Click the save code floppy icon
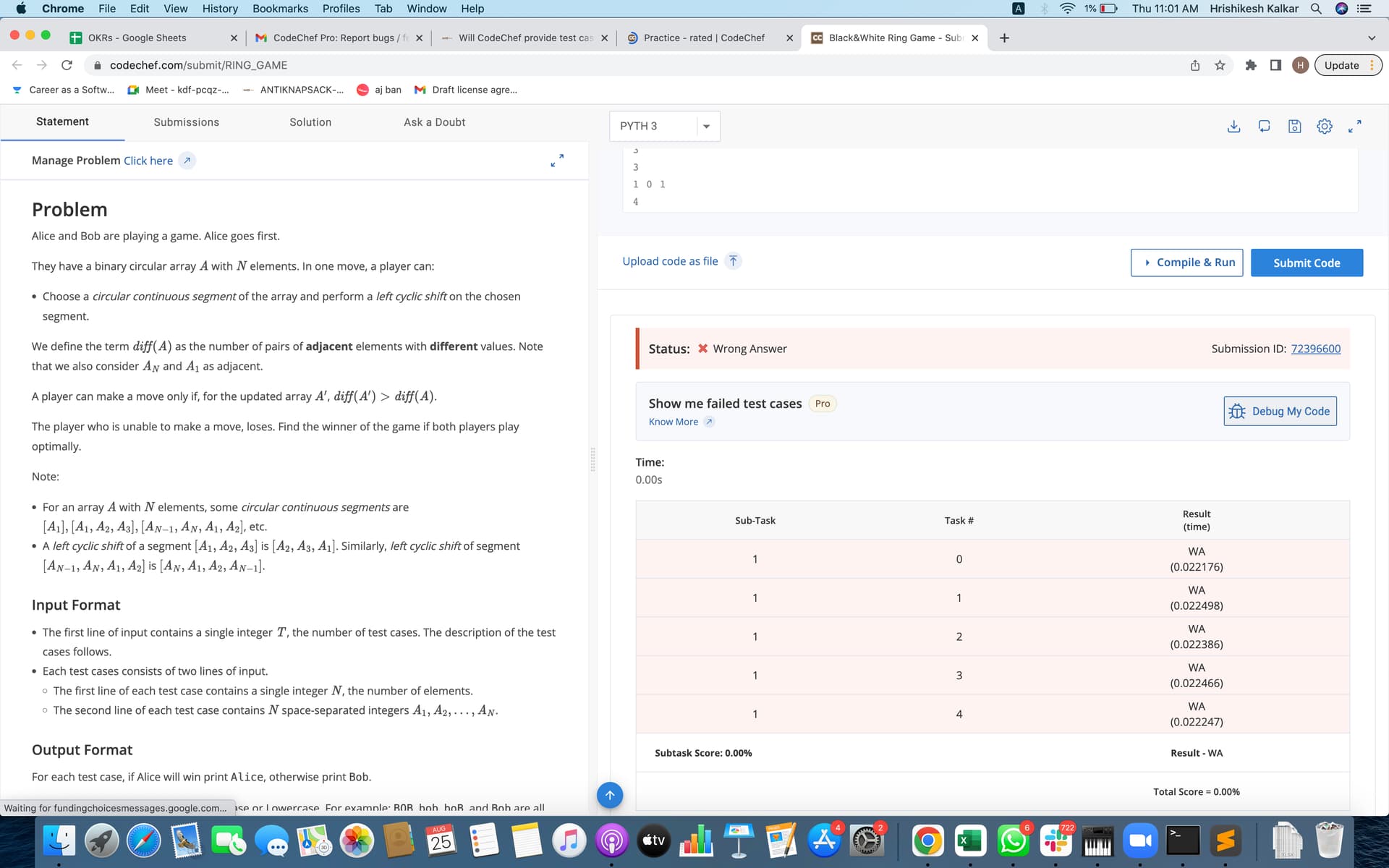The height and width of the screenshot is (868, 1389). click(1294, 126)
